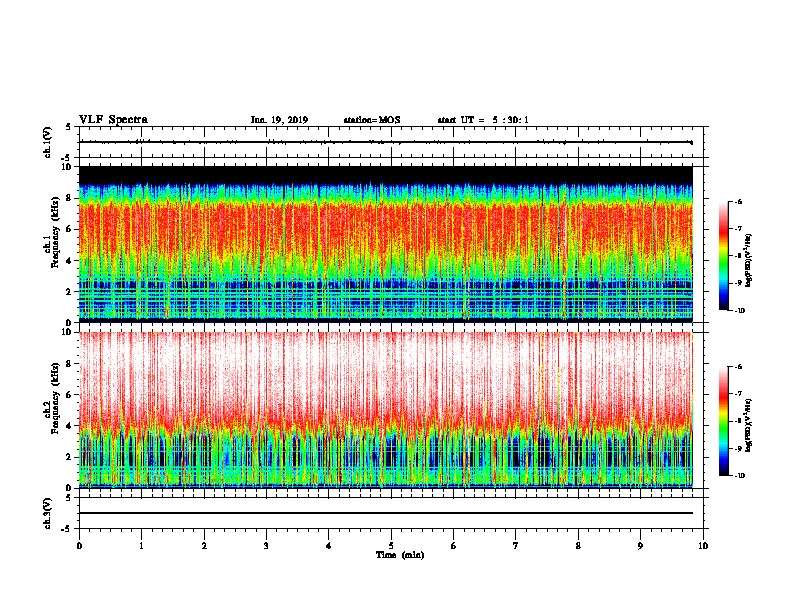792x612 pixels.
Task: Click the log(PSD) label beside upper color bar
Action: [749, 260]
